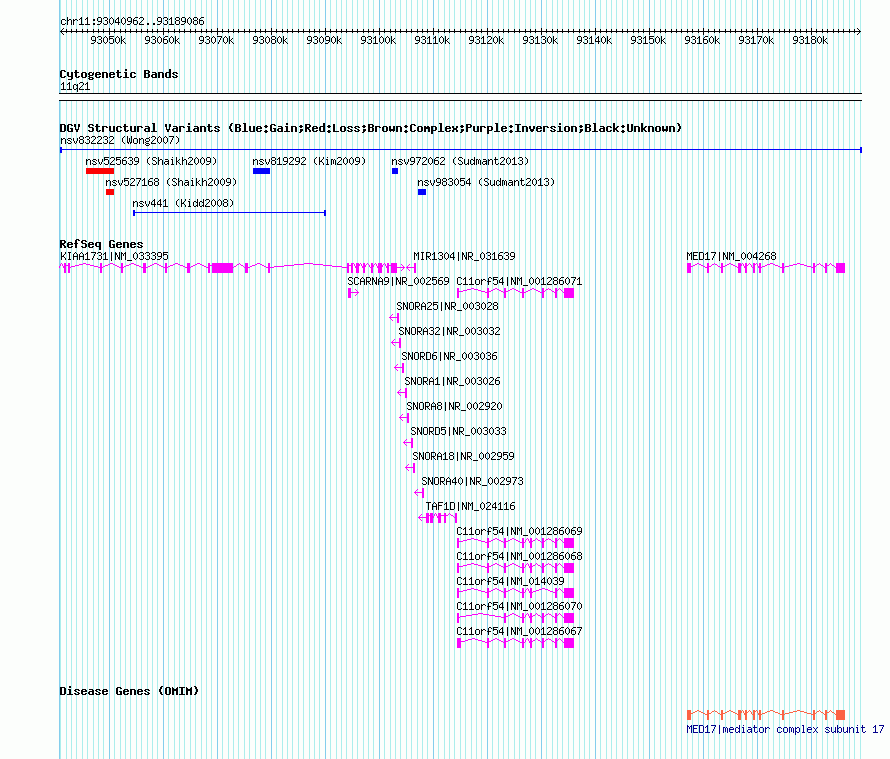Click the nsv525639 red loss variant bar
This screenshot has width=890, height=759.
point(100,171)
